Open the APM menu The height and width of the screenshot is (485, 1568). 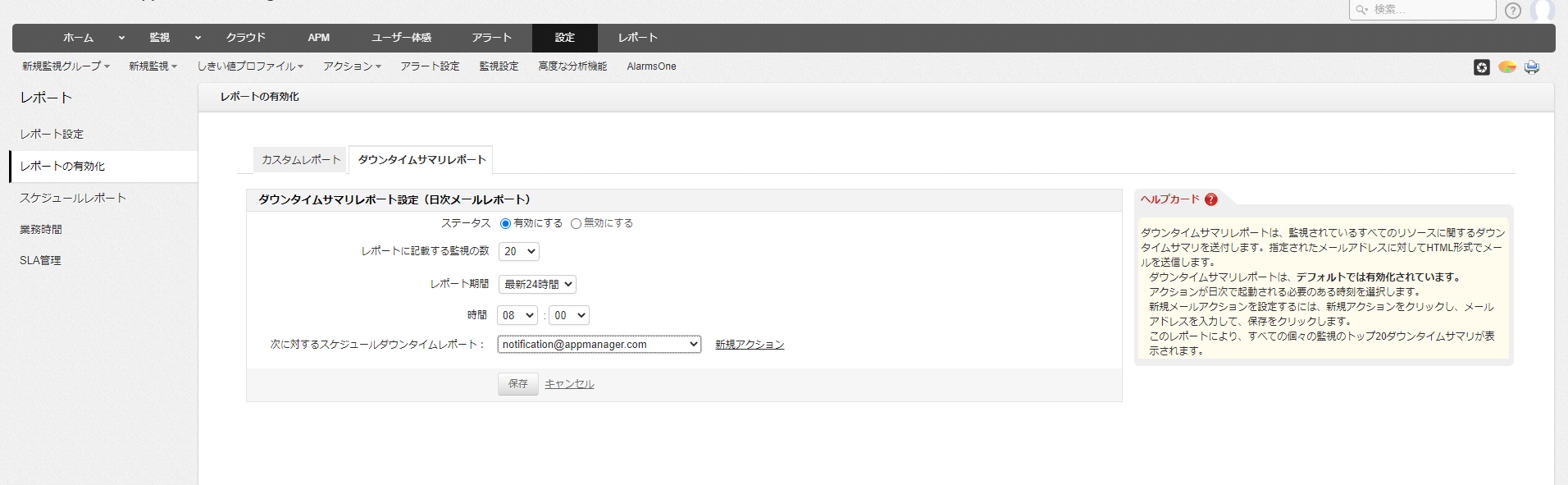click(319, 38)
